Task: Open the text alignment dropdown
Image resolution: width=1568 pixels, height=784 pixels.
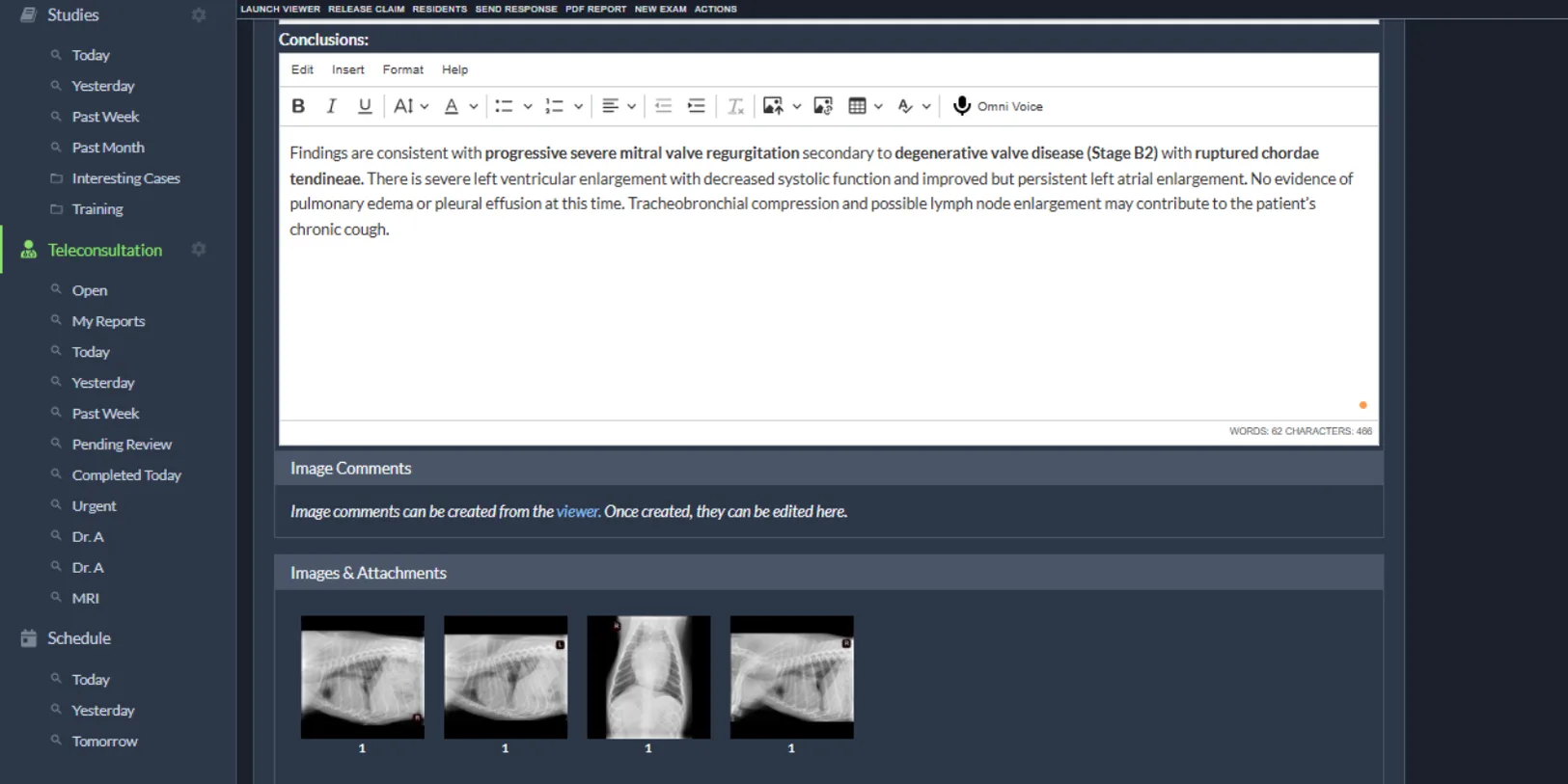Action: [x=619, y=106]
